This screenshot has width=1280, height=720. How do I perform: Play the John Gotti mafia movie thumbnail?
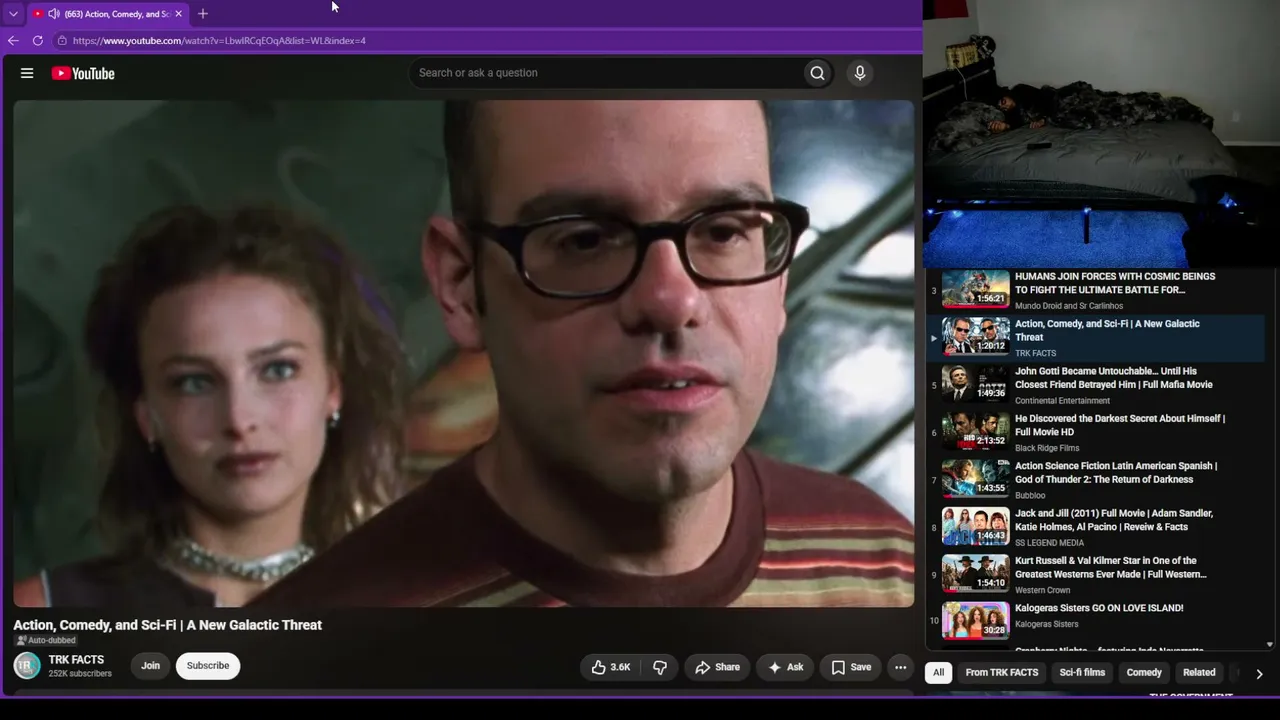[x=976, y=384]
